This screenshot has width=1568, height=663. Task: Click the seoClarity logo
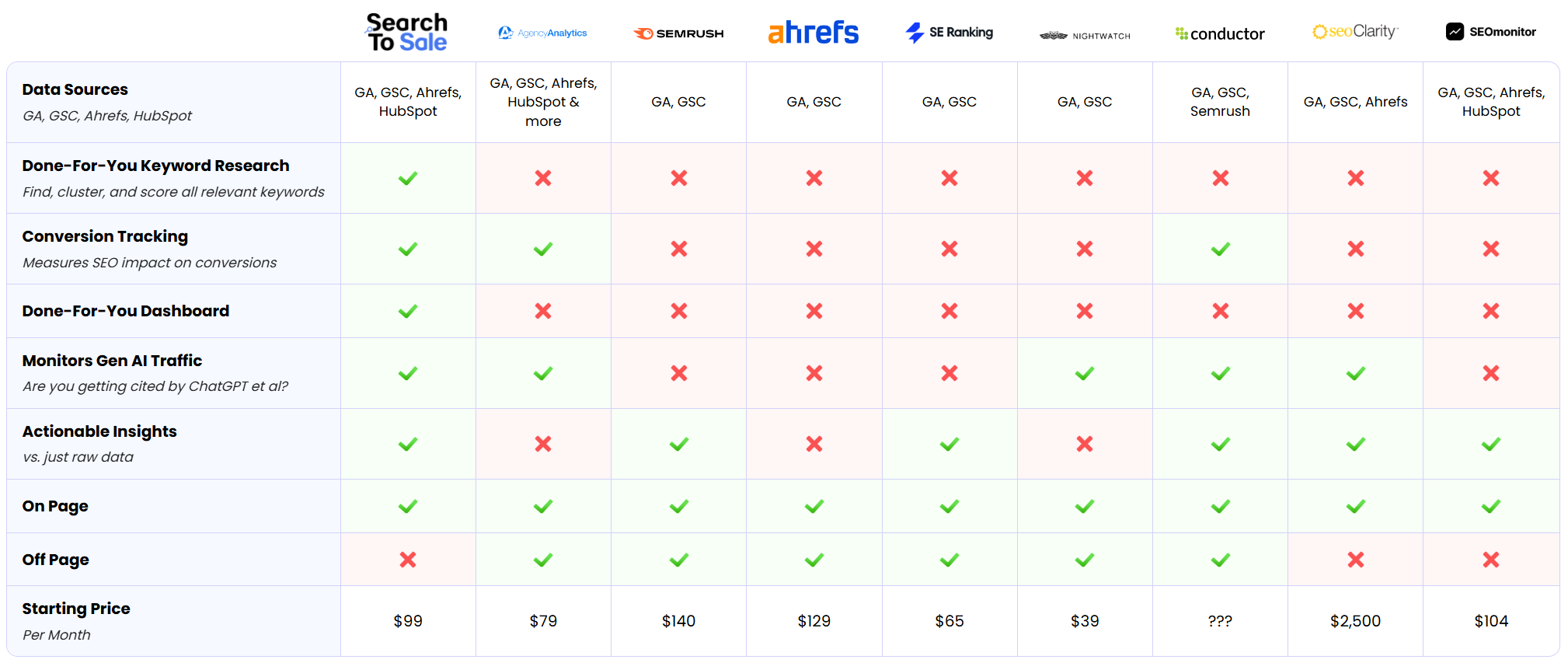tap(1355, 32)
